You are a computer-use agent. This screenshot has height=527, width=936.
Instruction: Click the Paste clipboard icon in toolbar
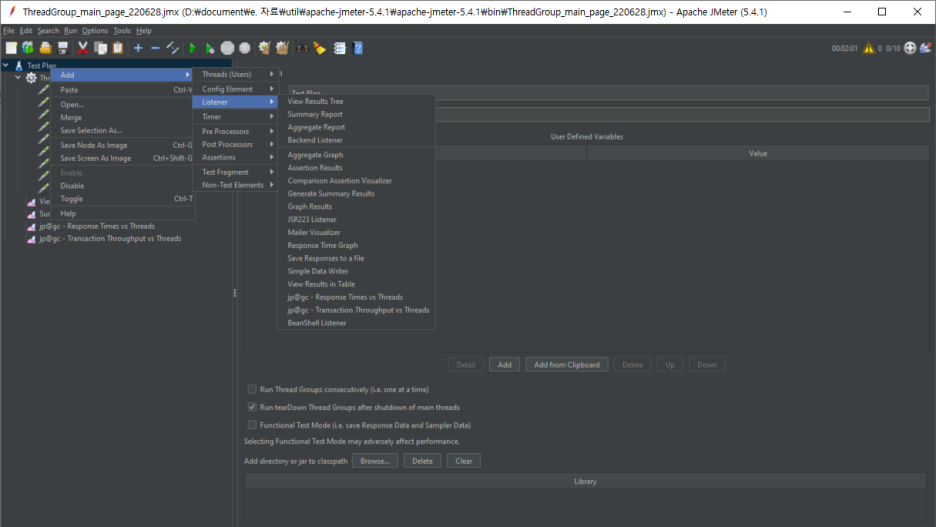point(118,48)
